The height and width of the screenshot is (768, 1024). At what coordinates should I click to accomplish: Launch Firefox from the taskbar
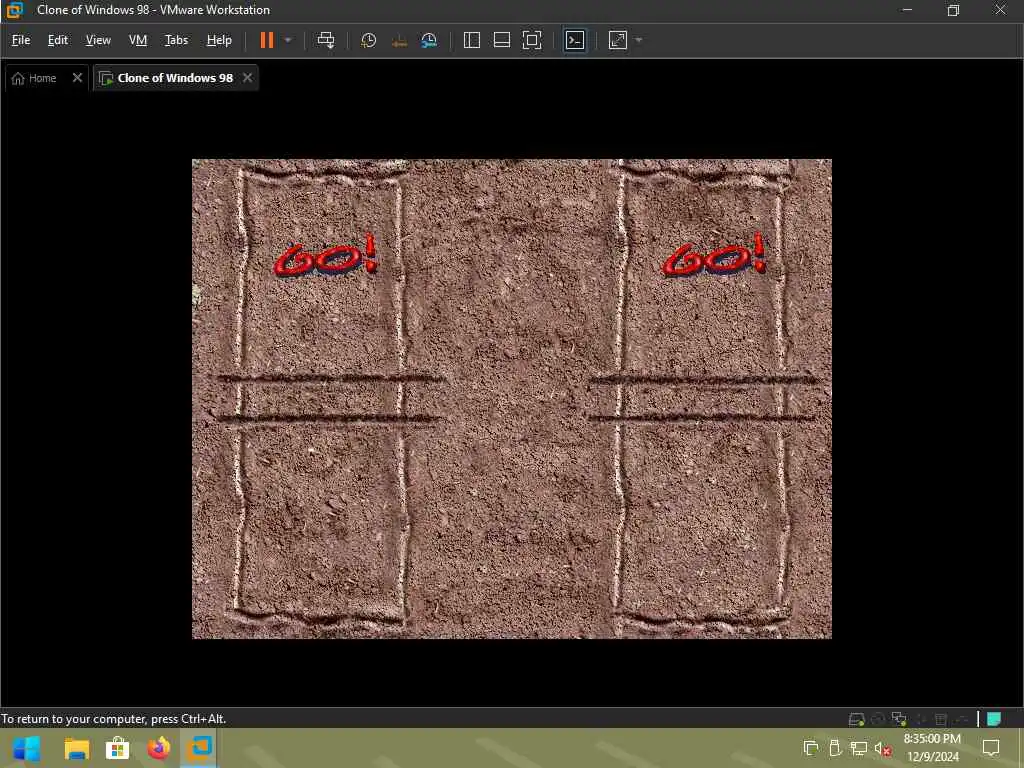[x=159, y=748]
